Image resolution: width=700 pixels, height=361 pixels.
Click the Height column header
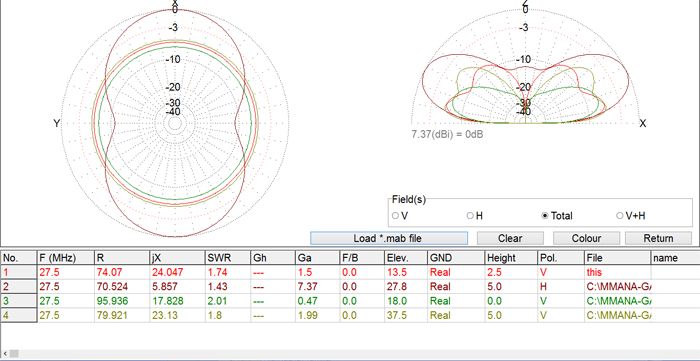point(511,257)
